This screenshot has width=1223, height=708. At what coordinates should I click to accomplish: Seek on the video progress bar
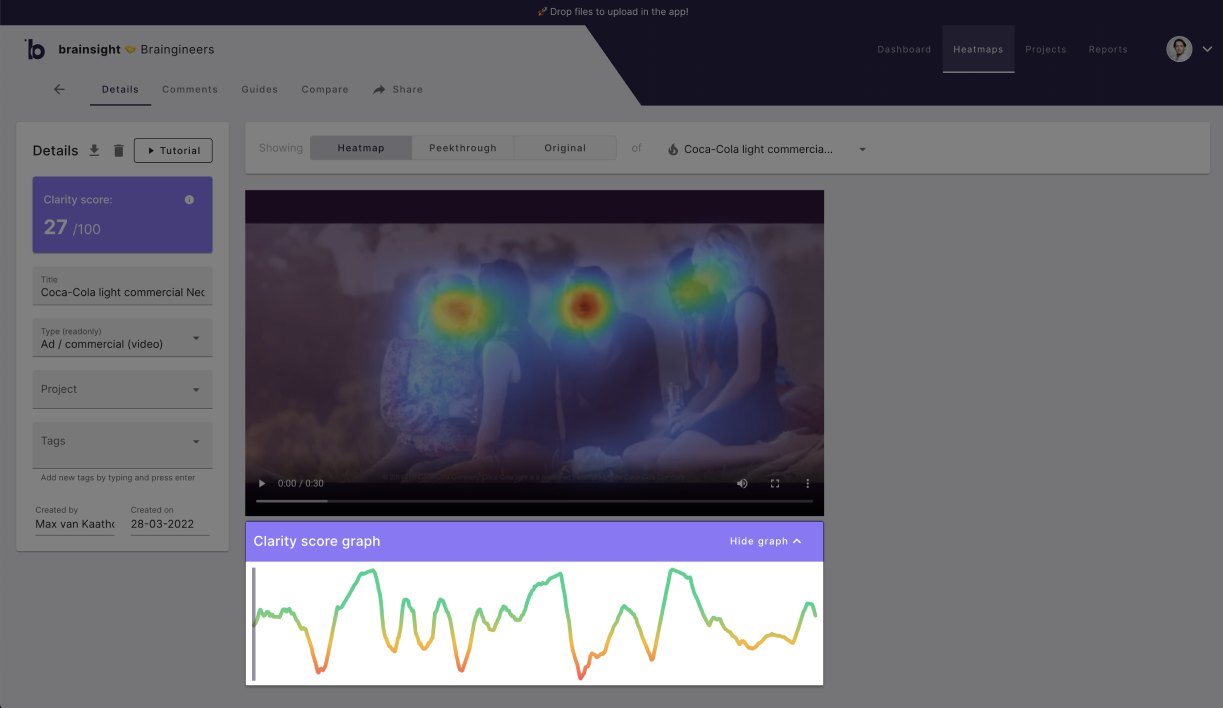[534, 501]
